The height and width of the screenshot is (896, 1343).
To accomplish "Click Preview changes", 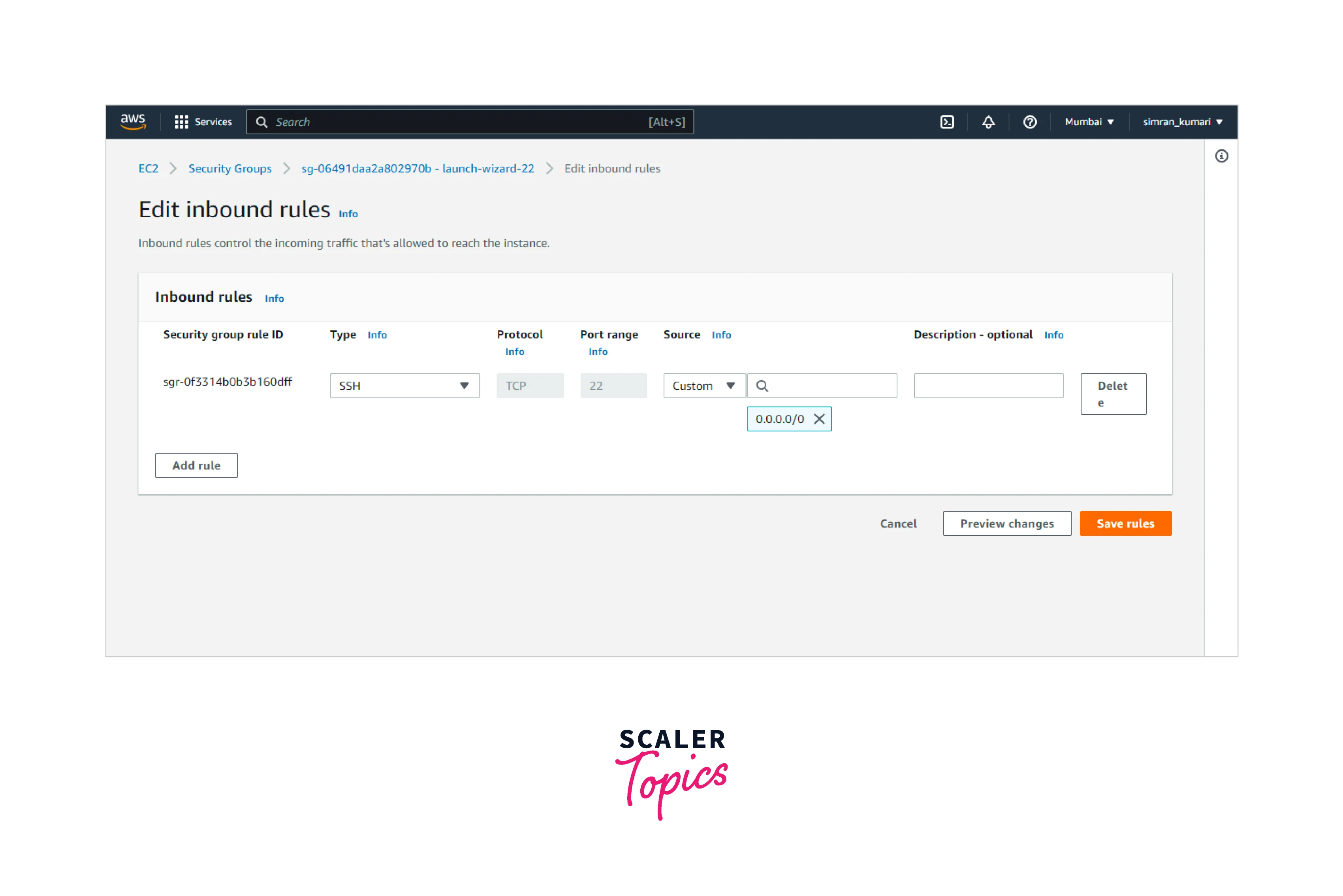I will click(x=1006, y=523).
